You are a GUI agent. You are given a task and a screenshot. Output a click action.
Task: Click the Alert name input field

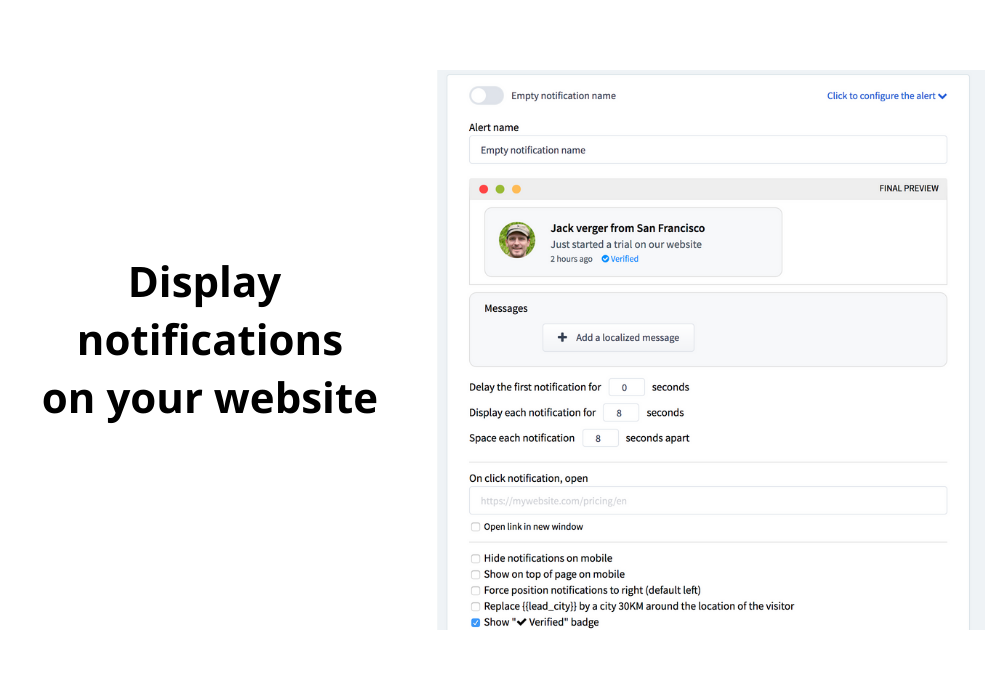pos(707,150)
